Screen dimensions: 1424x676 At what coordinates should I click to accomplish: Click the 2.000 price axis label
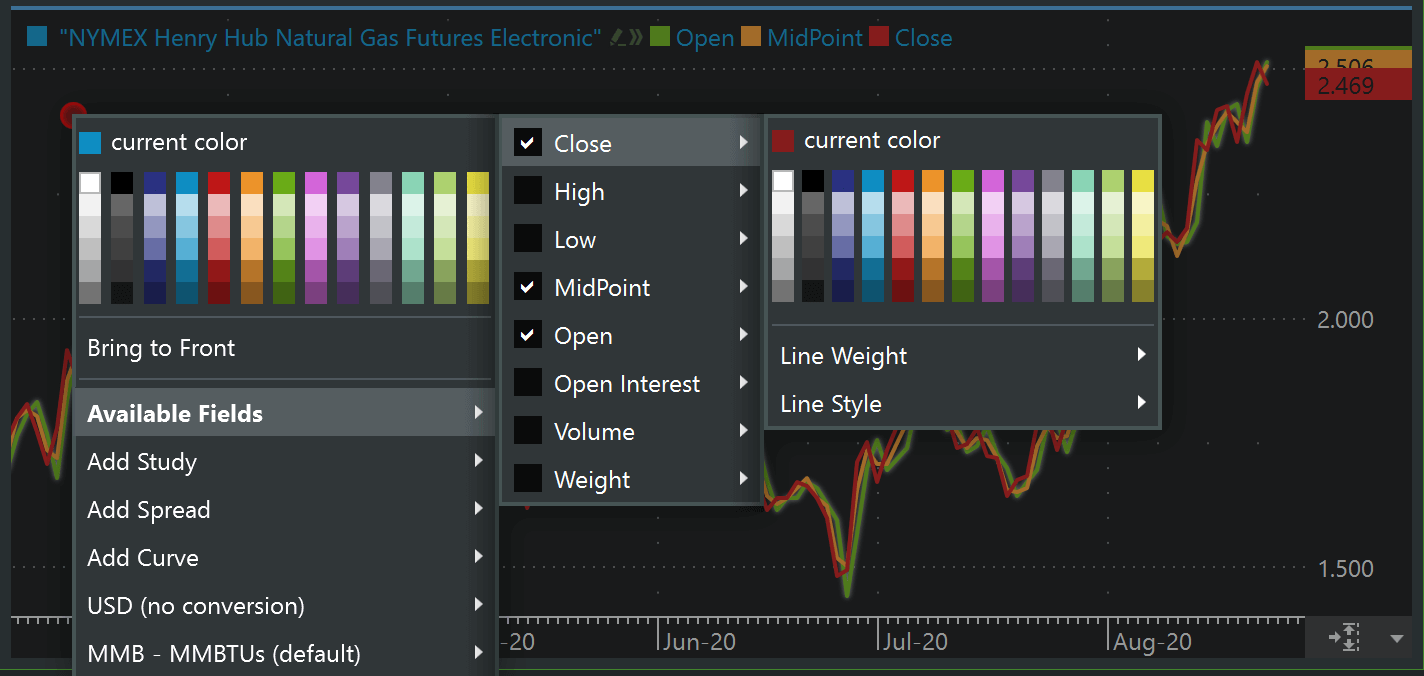1346,320
